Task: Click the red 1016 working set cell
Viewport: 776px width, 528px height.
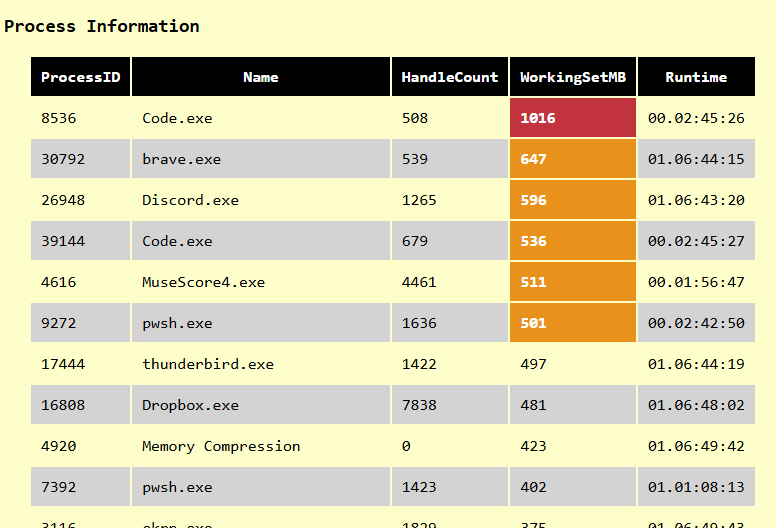Action: 573,118
